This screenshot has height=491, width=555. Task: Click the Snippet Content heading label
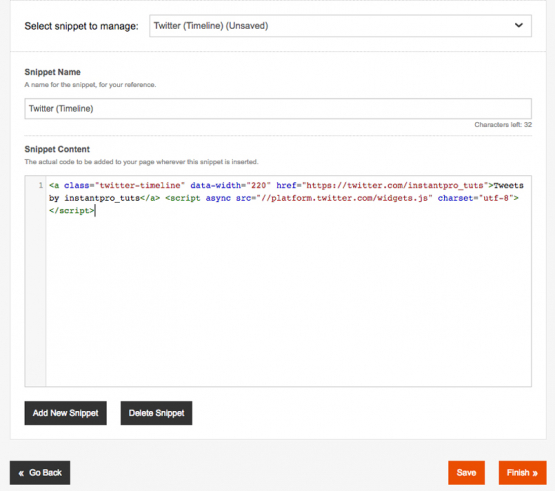click(x=57, y=149)
